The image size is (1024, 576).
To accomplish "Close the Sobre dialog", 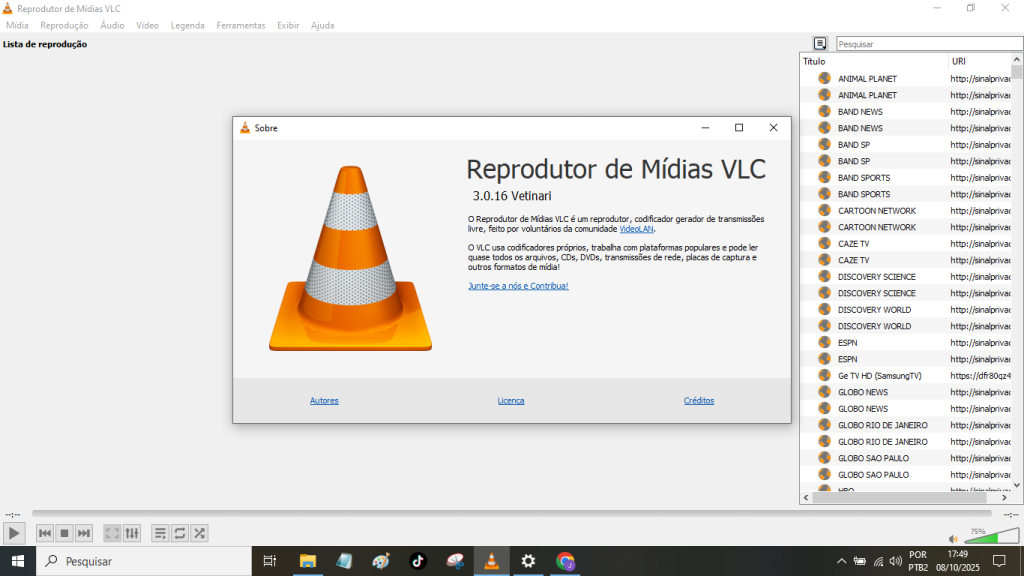I will tap(773, 128).
